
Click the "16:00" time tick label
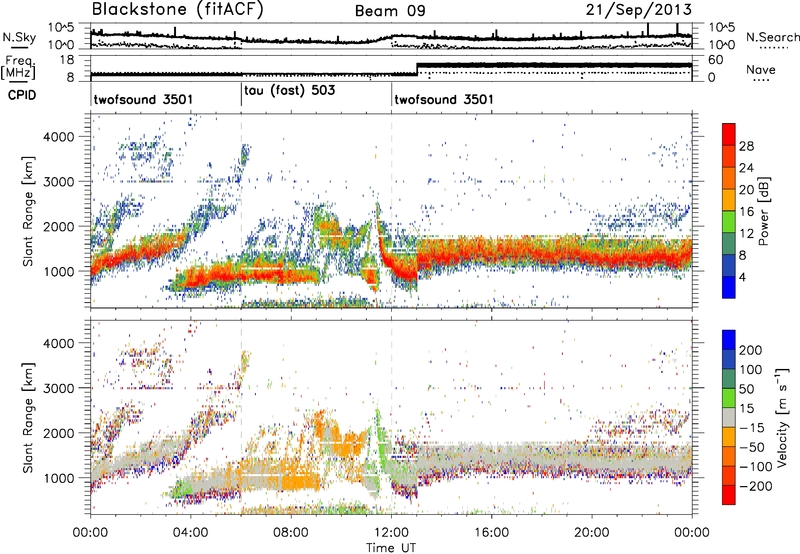tap(491, 533)
